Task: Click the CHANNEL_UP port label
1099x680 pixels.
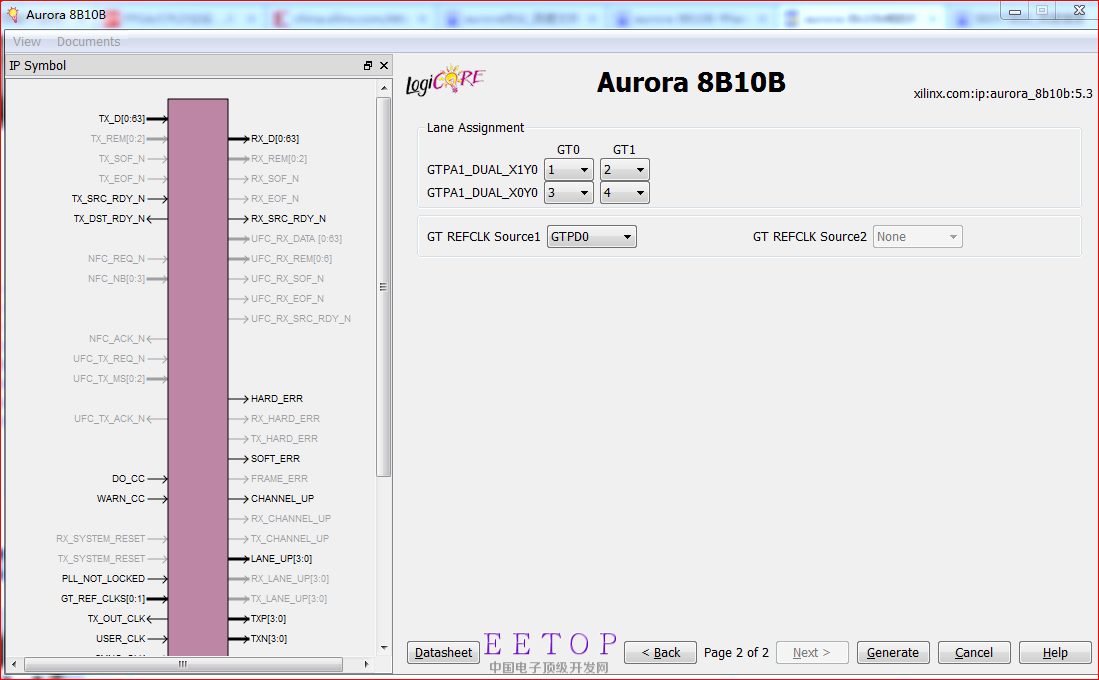Action: tap(282, 498)
